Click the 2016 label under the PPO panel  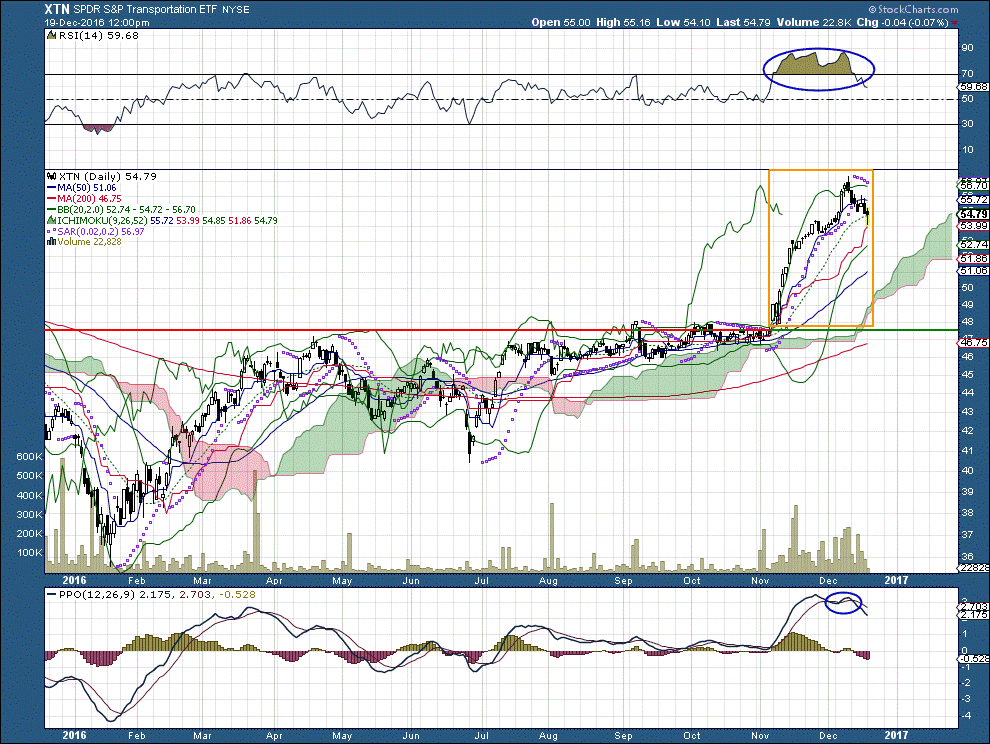[74, 735]
